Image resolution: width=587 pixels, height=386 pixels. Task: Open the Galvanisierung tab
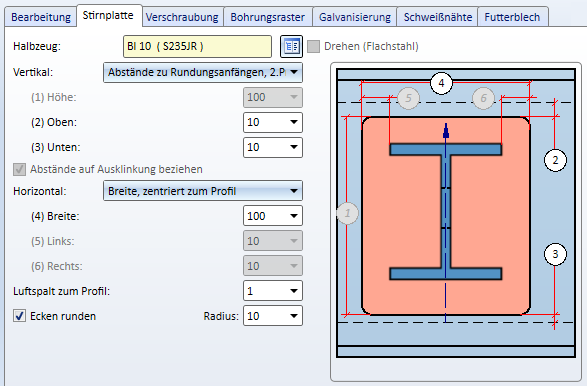(355, 17)
